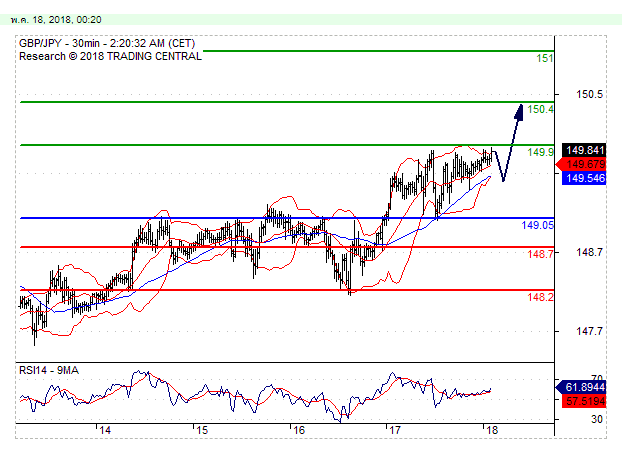Image resolution: width=622 pixels, height=455 pixels.
Task: Click the axis value '150.5'
Action: pos(589,94)
